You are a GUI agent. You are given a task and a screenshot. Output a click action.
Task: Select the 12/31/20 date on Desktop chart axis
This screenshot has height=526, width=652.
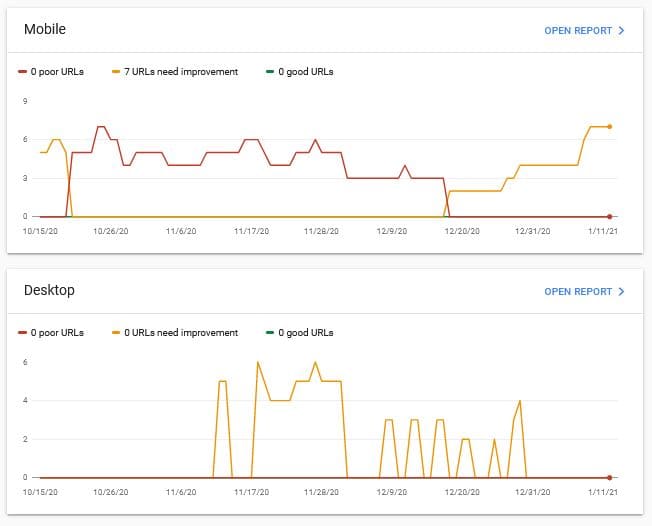tap(533, 492)
